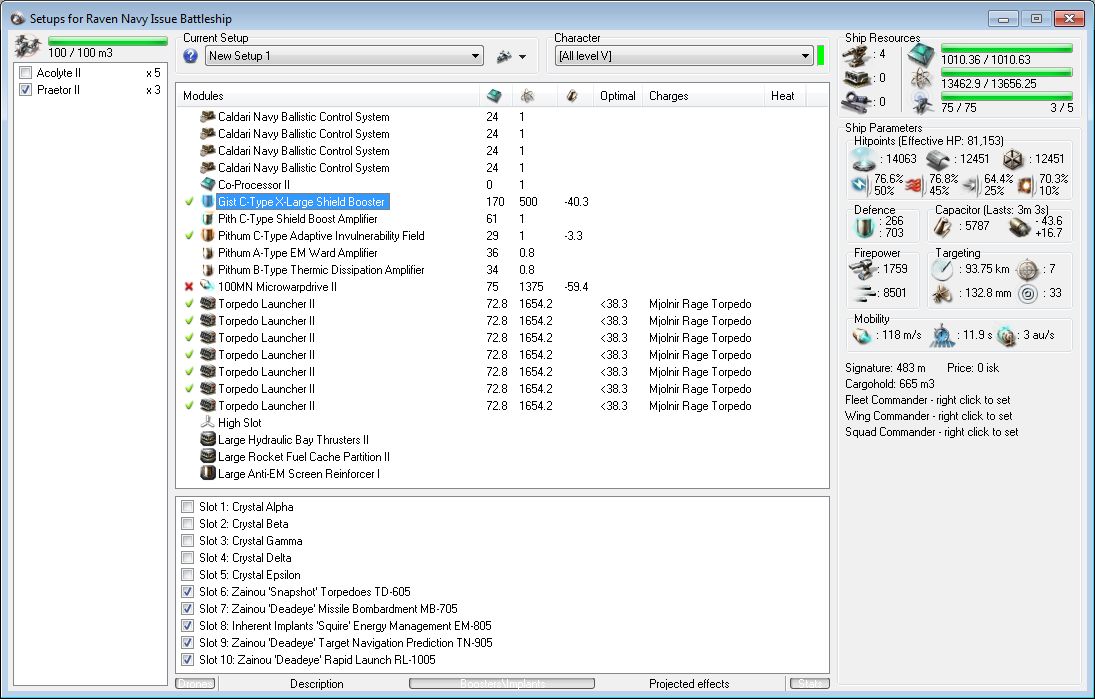Check Slot 3: Crystal Gamma implant
Screen dimensions: 1095x699
187,540
